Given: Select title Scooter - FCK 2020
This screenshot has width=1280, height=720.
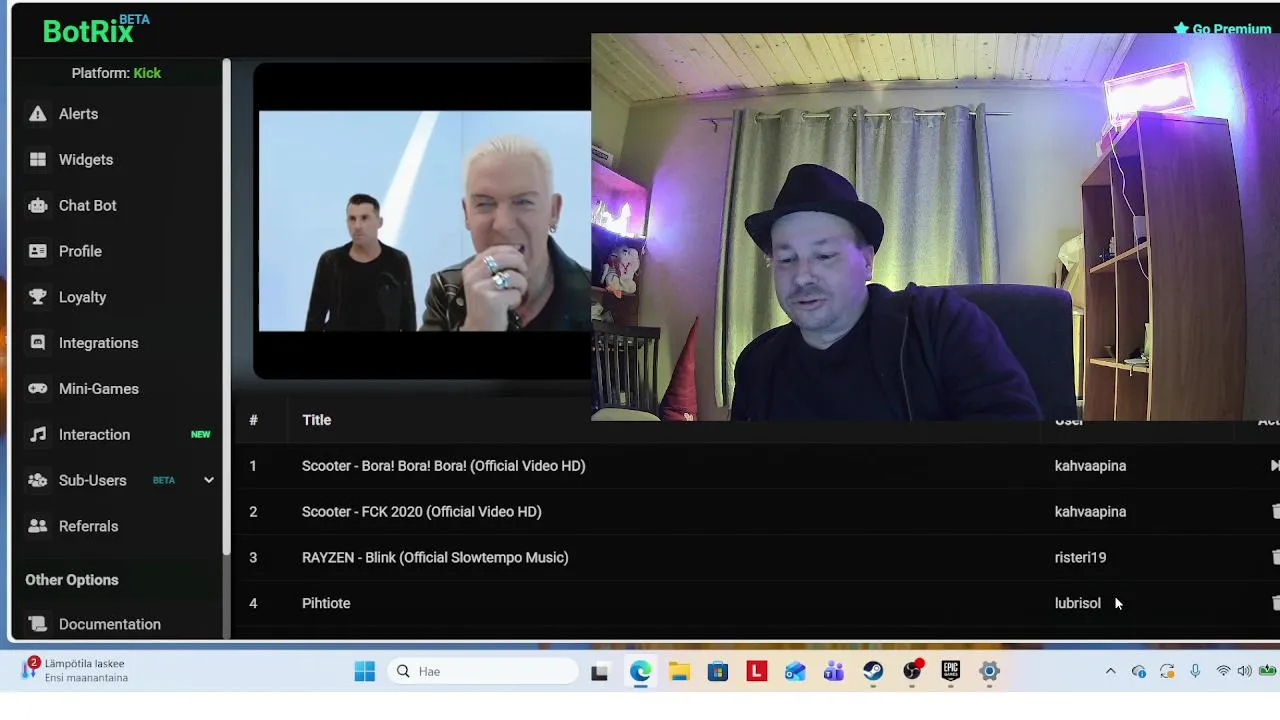Looking at the screenshot, I should (422, 512).
